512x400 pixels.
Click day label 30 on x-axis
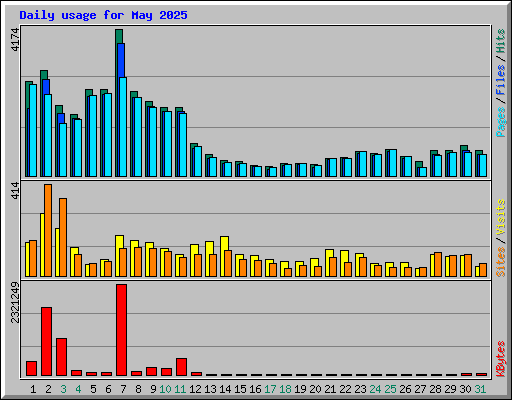click(x=465, y=389)
